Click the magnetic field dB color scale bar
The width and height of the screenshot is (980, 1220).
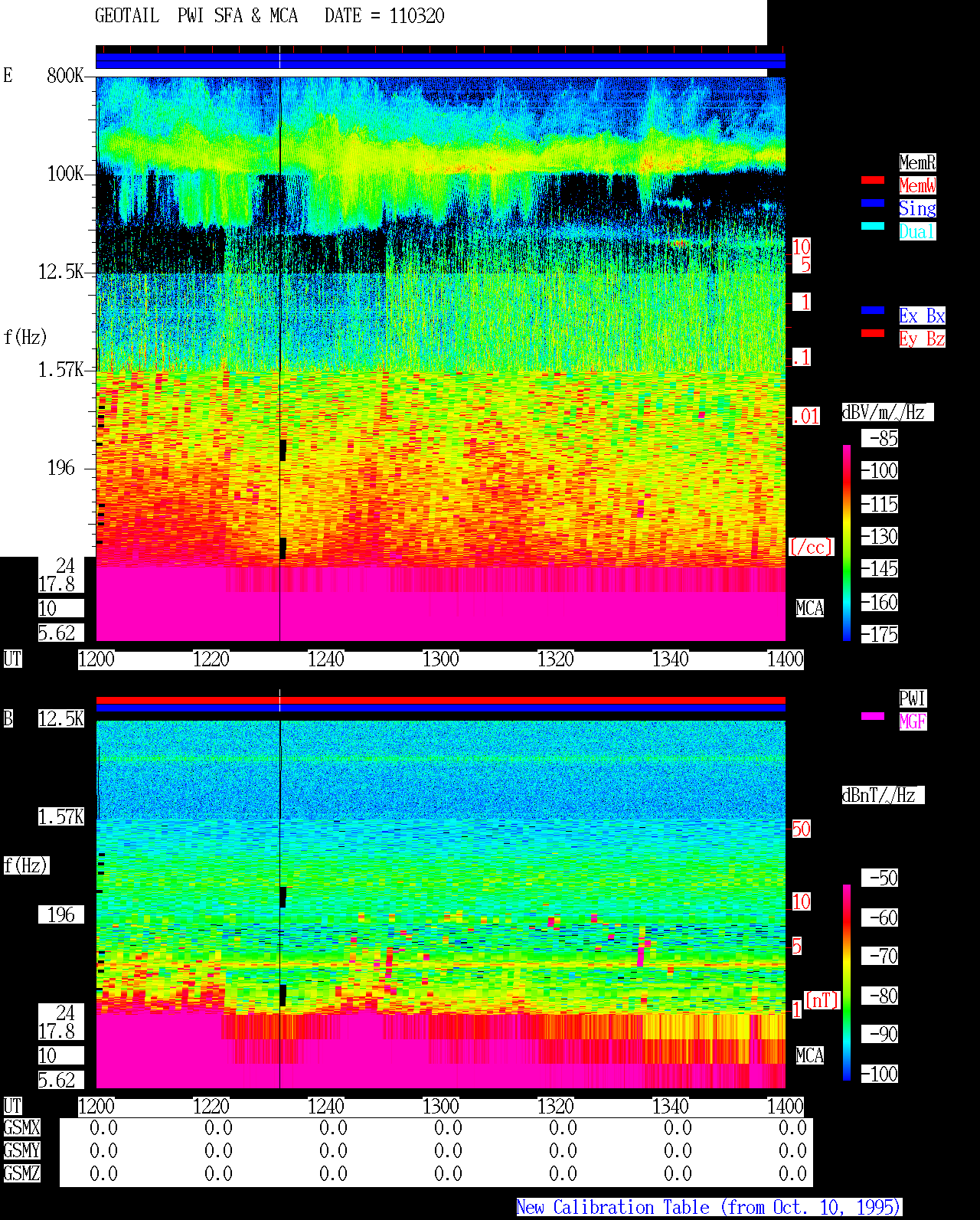click(x=847, y=982)
